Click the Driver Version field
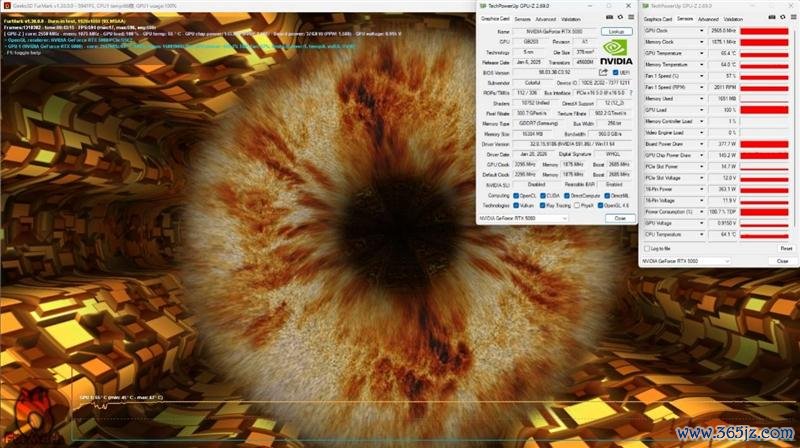The height and width of the screenshot is (448, 800). point(572,144)
